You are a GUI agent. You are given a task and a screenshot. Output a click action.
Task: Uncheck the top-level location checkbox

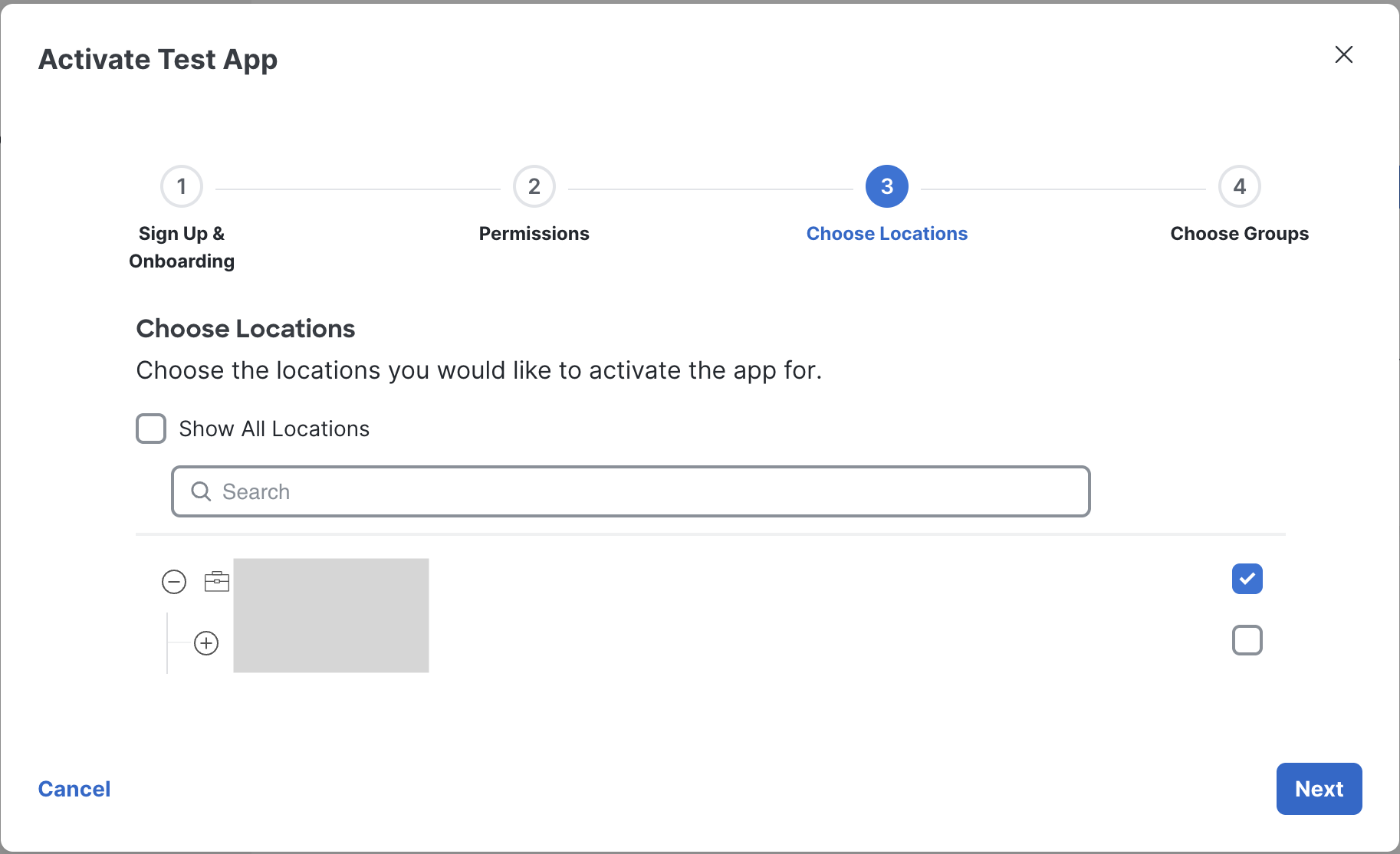[1247, 579]
